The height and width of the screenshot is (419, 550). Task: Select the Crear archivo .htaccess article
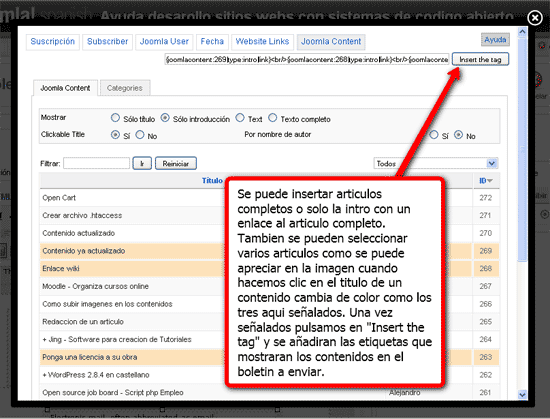pyautogui.click(x=82, y=215)
